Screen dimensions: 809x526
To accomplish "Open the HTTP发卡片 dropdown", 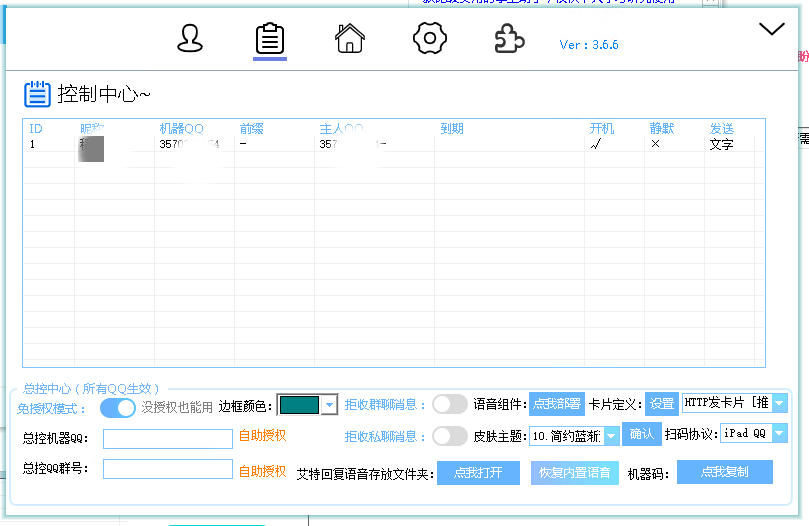I will pyautogui.click(x=779, y=403).
